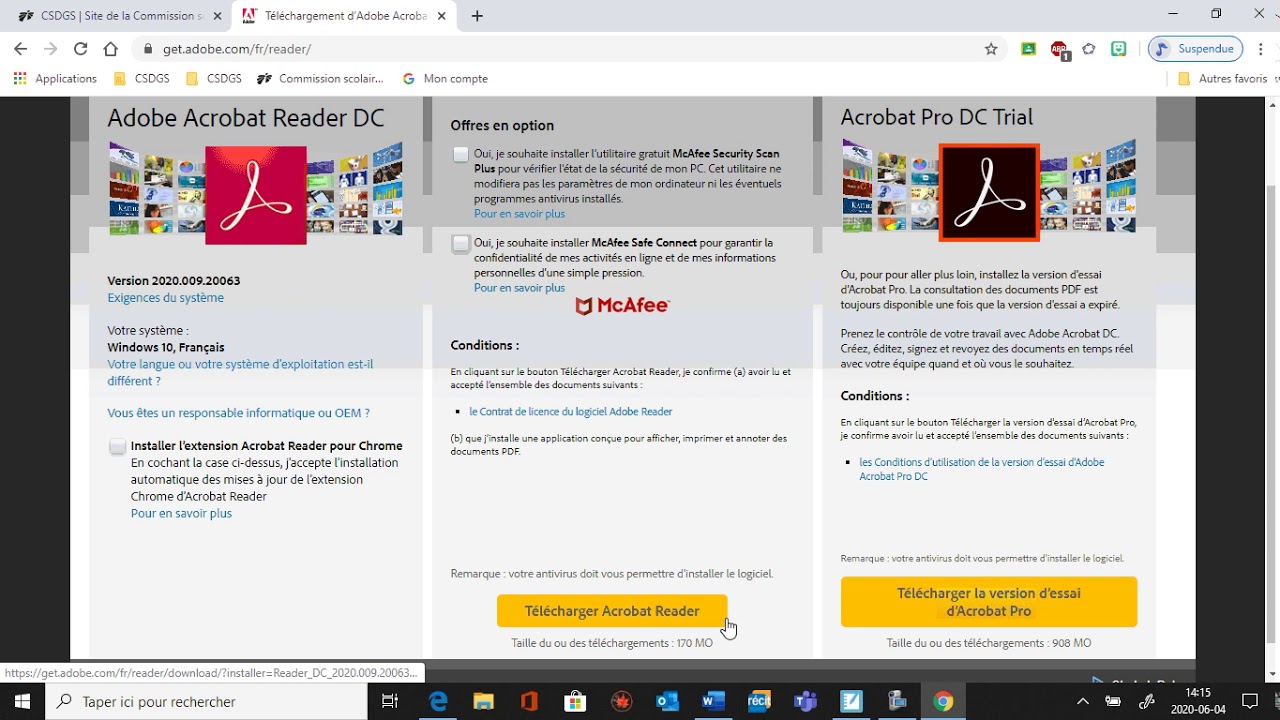Open Outlook from the taskbar

[667, 702]
